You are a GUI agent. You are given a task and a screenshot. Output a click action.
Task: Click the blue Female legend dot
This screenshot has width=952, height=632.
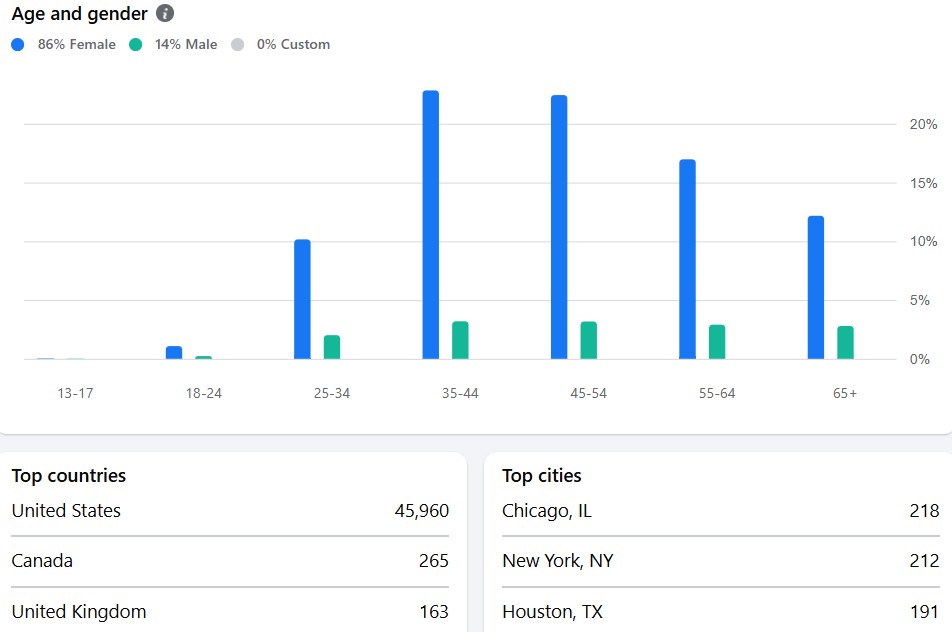pyautogui.click(x=18, y=45)
